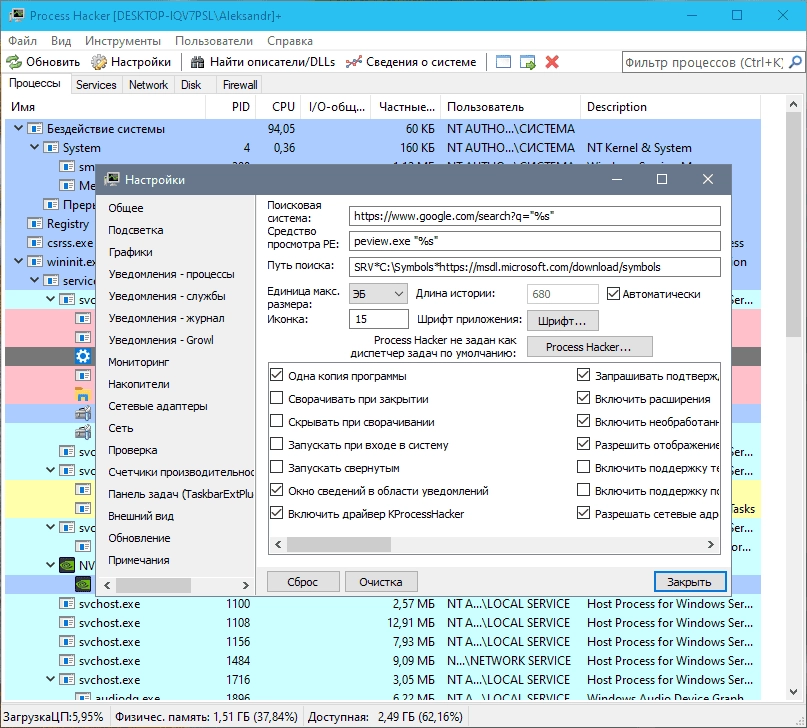This screenshot has height=728, width=807.
Task: Click the right arrow of checkbox list scrollbar
Action: point(711,544)
